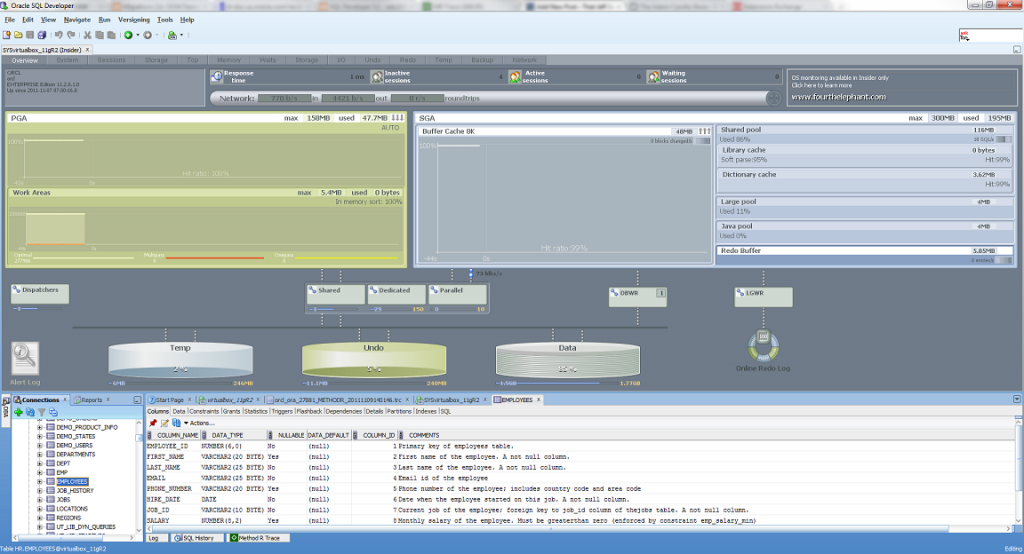Click the Save All toolbar icon
Image resolution: width=1024 pixels, height=554 pixels.
pos(42,35)
